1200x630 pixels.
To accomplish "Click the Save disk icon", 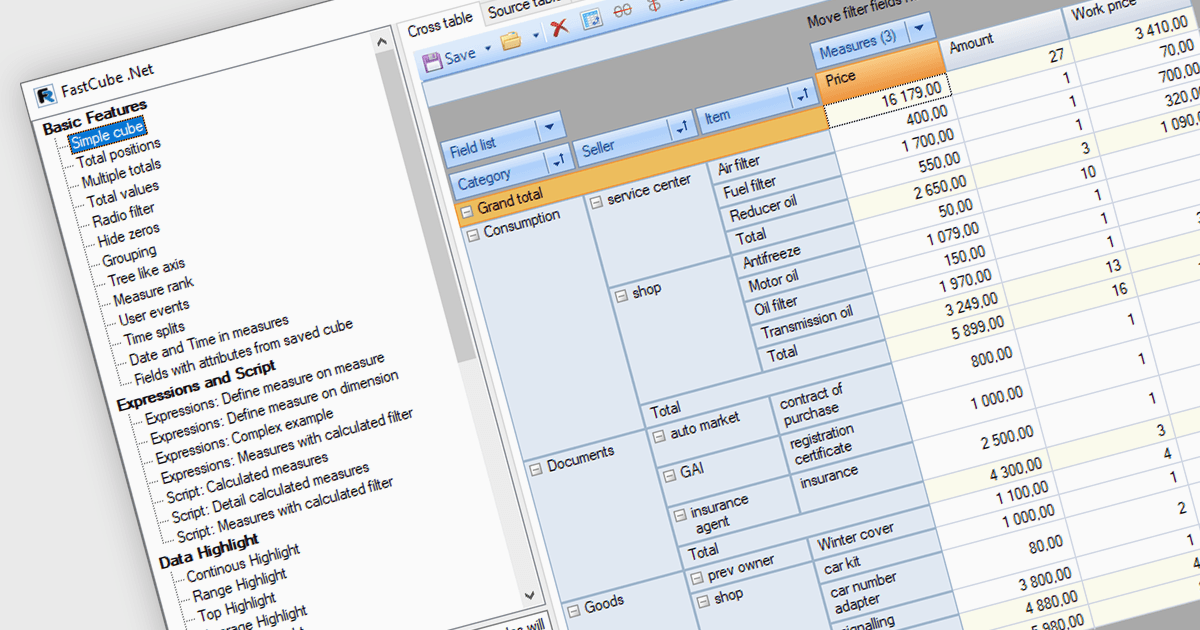I will [432, 61].
